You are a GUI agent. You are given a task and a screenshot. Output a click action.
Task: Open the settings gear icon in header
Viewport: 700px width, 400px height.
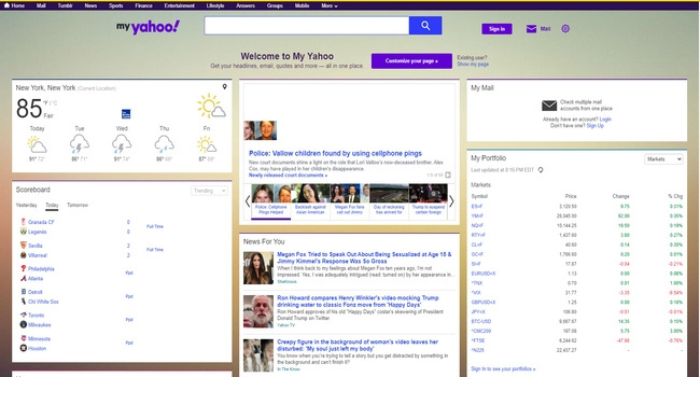[x=565, y=29]
